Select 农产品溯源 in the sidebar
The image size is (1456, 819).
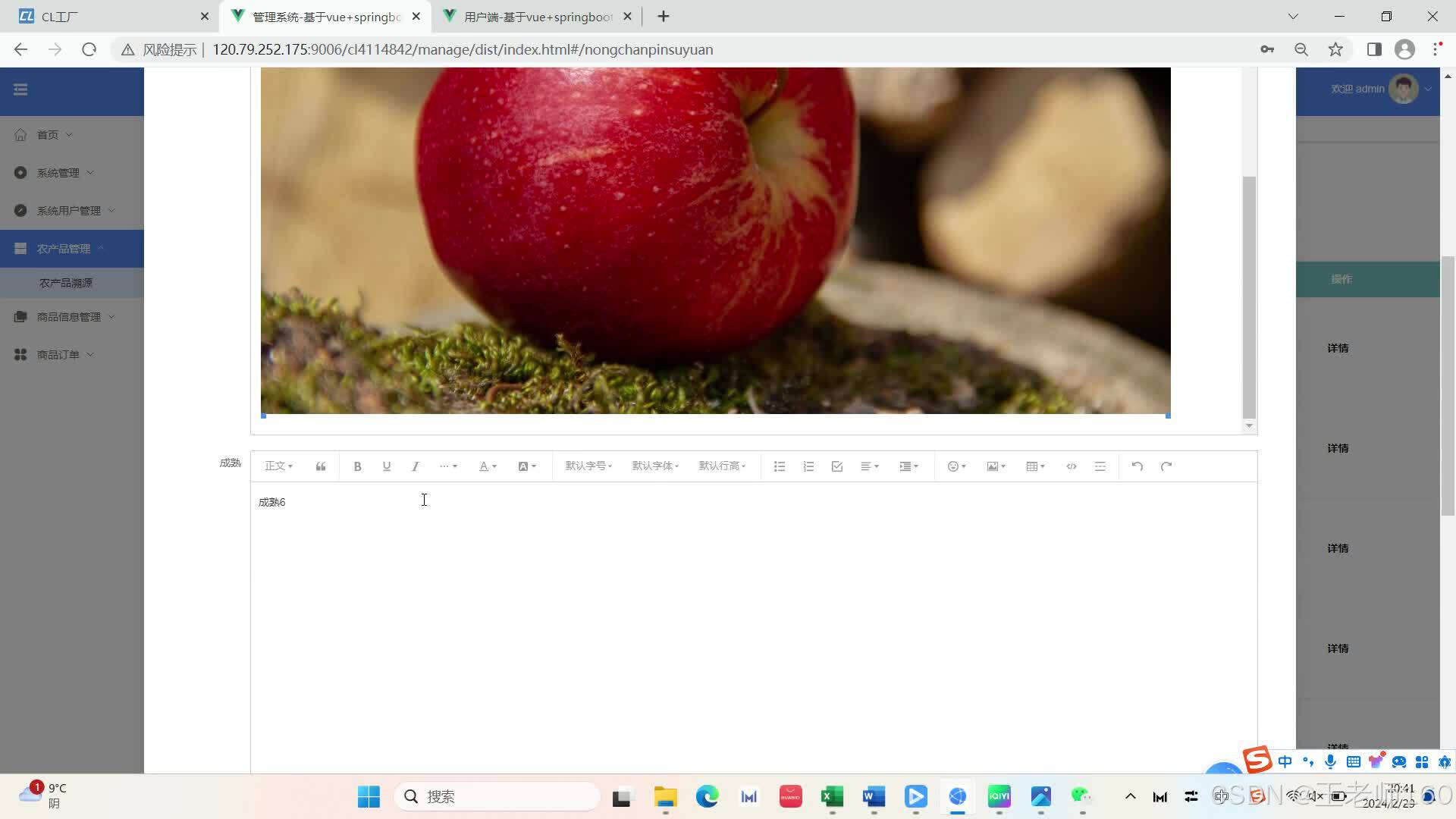(x=66, y=283)
